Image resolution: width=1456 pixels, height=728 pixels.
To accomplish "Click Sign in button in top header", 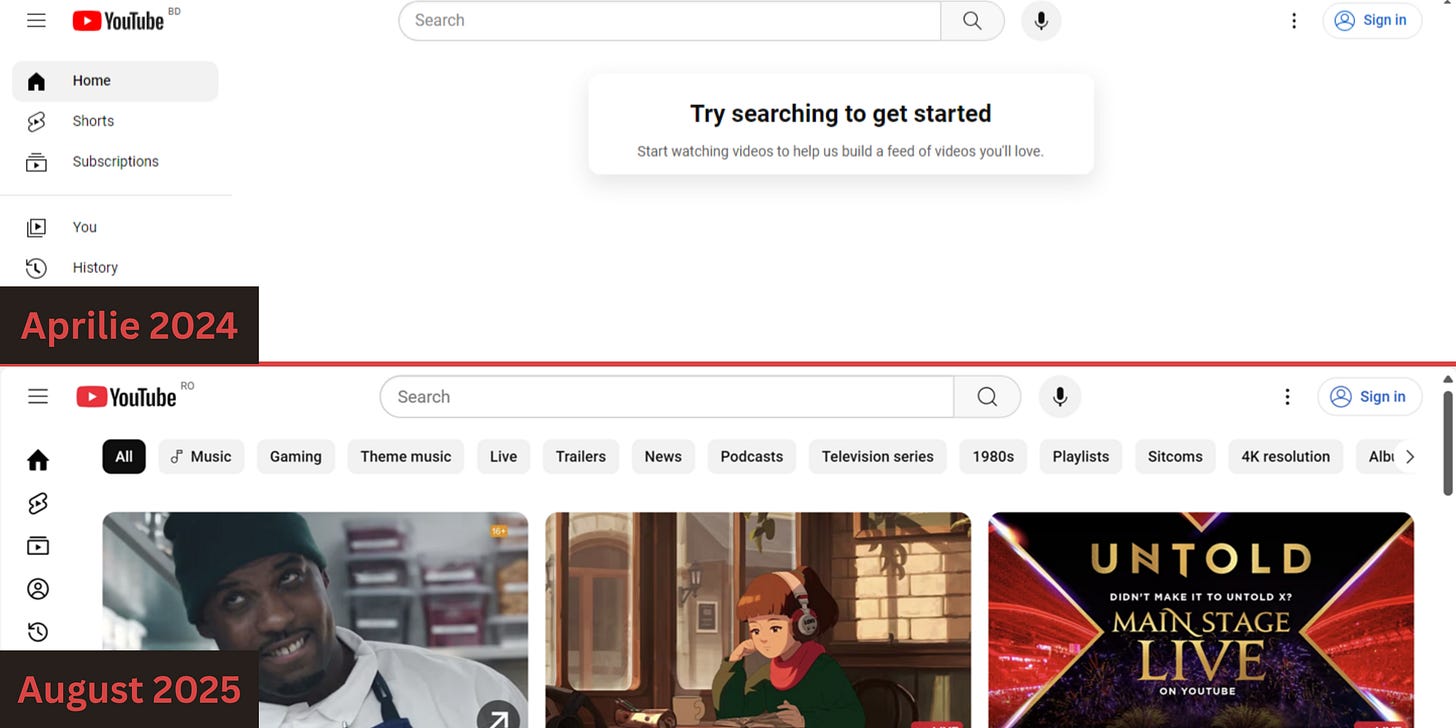I will point(1372,20).
